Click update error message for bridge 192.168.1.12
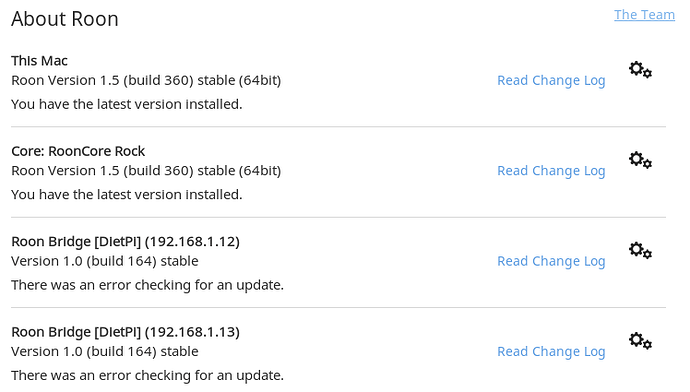Image resolution: width=690 pixels, height=392 pixels. point(147,286)
